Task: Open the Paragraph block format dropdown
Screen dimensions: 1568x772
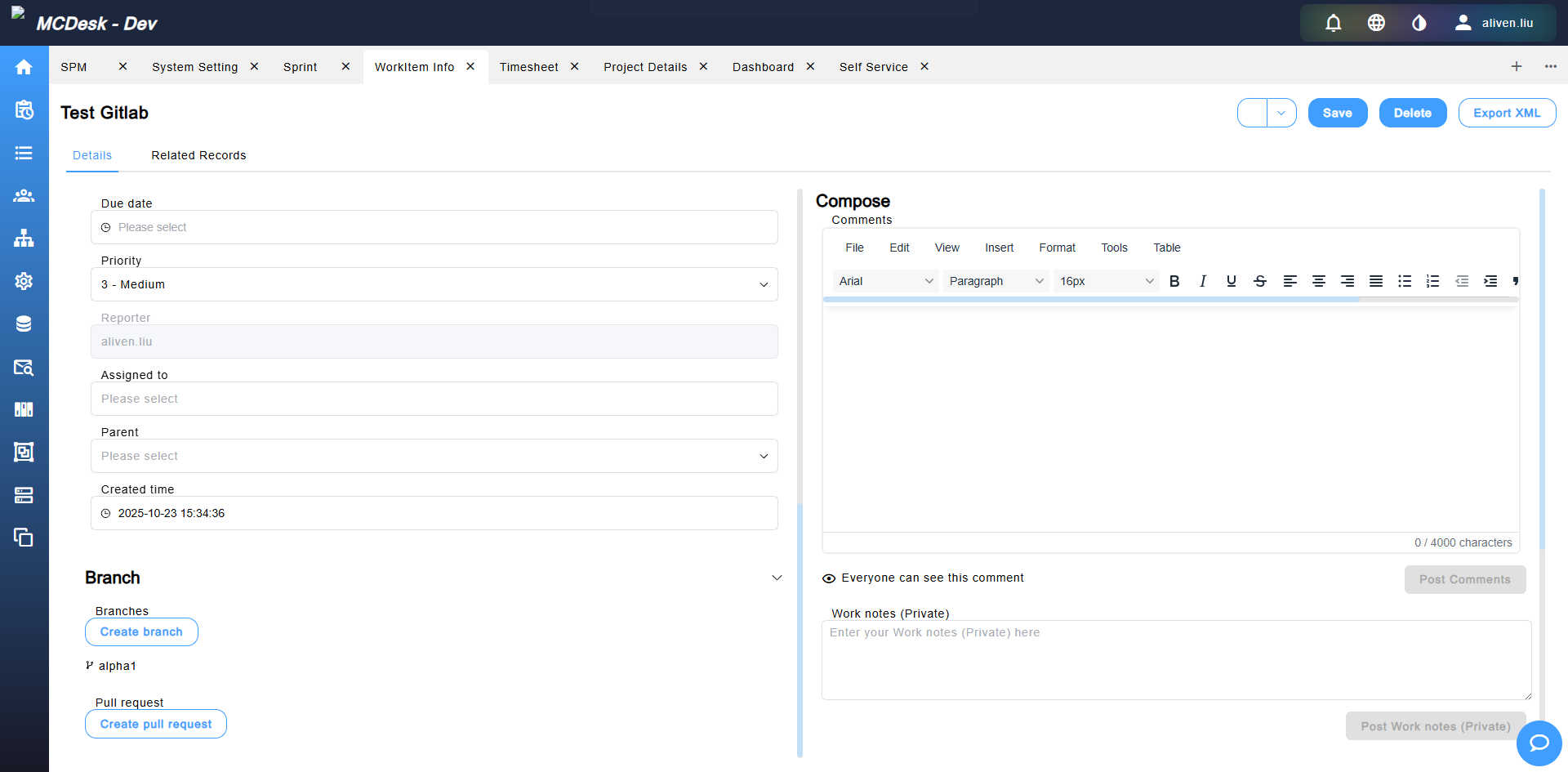Action: 996,281
